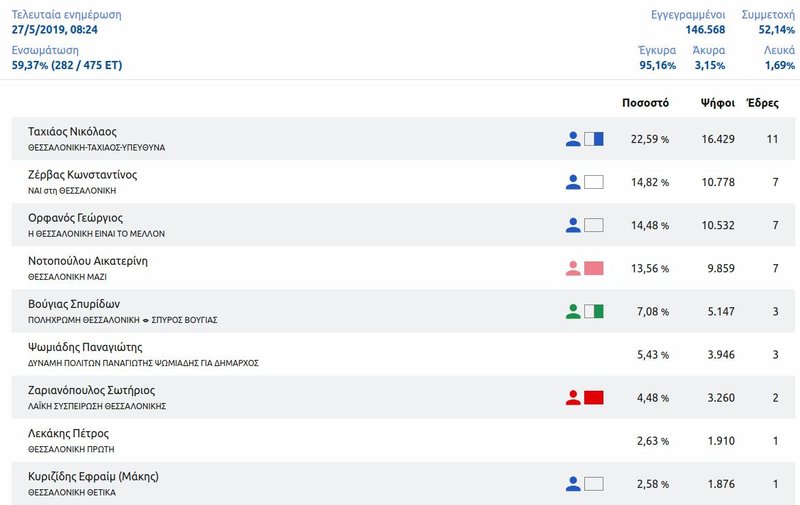The width and height of the screenshot is (800, 505).
Task: Open the Λεκάκης Πέτρος candidate entry
Action: click(x=70, y=433)
